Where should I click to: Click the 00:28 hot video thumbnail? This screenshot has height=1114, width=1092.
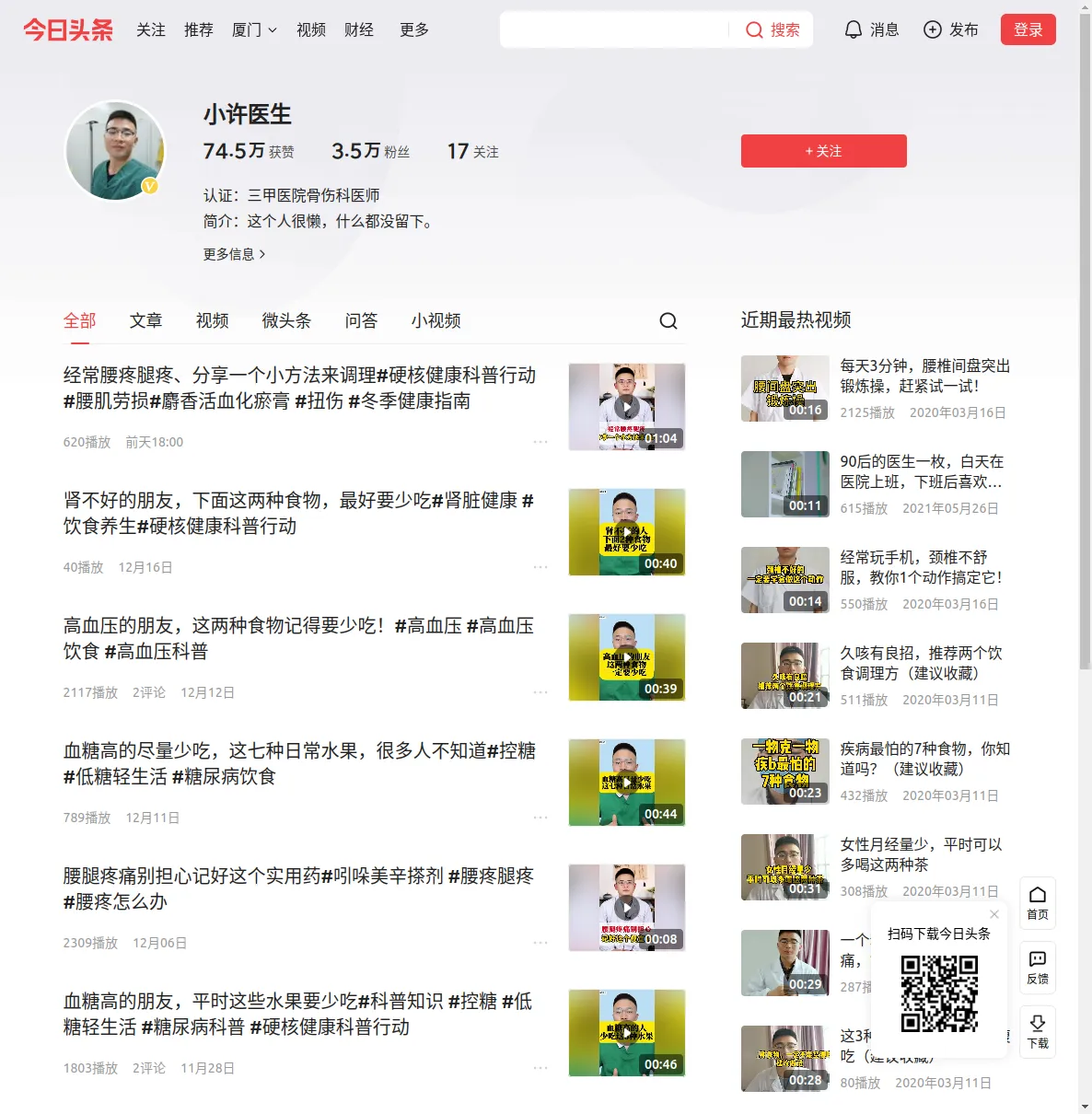pos(785,1059)
